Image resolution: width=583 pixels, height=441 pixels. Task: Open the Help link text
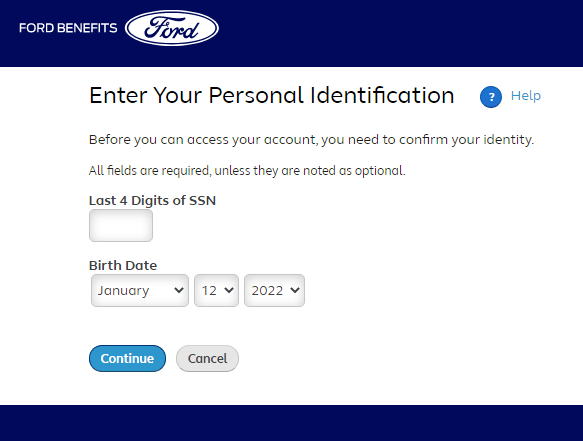tap(526, 96)
